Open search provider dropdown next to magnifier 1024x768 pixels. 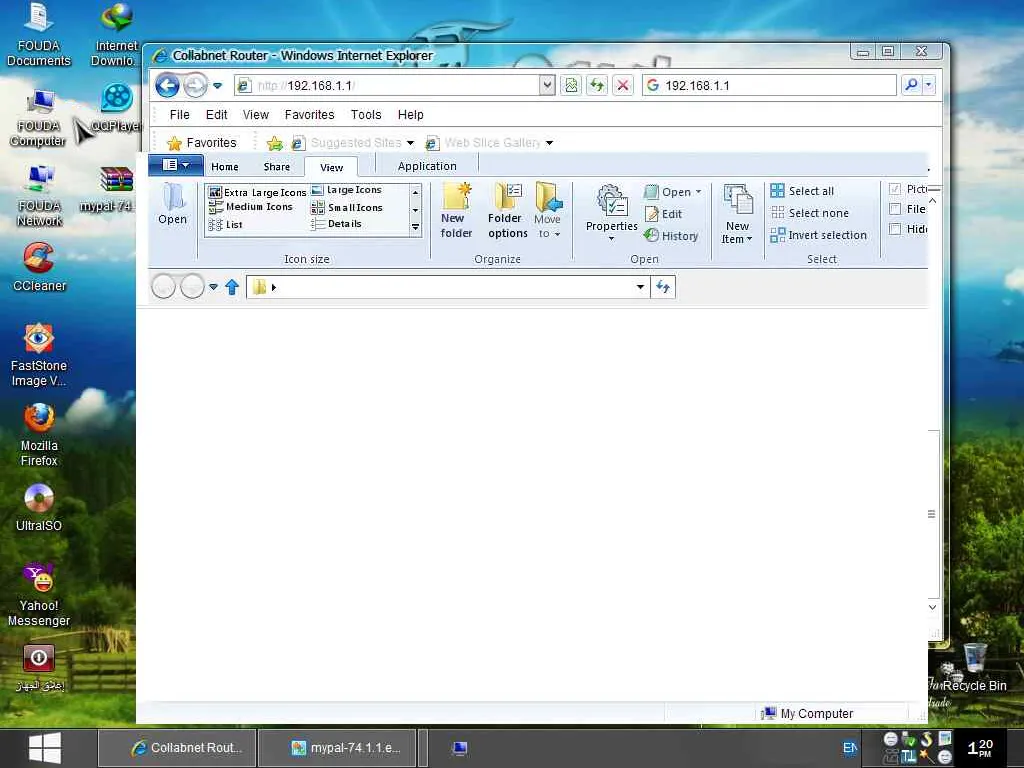[x=929, y=85]
